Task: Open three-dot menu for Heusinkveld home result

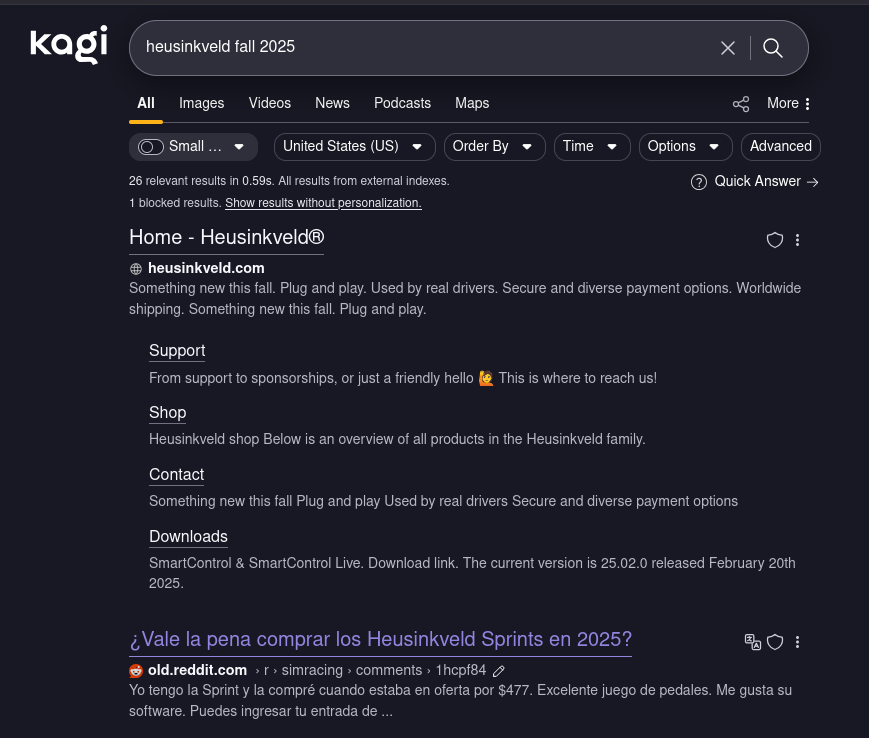Action: (797, 240)
